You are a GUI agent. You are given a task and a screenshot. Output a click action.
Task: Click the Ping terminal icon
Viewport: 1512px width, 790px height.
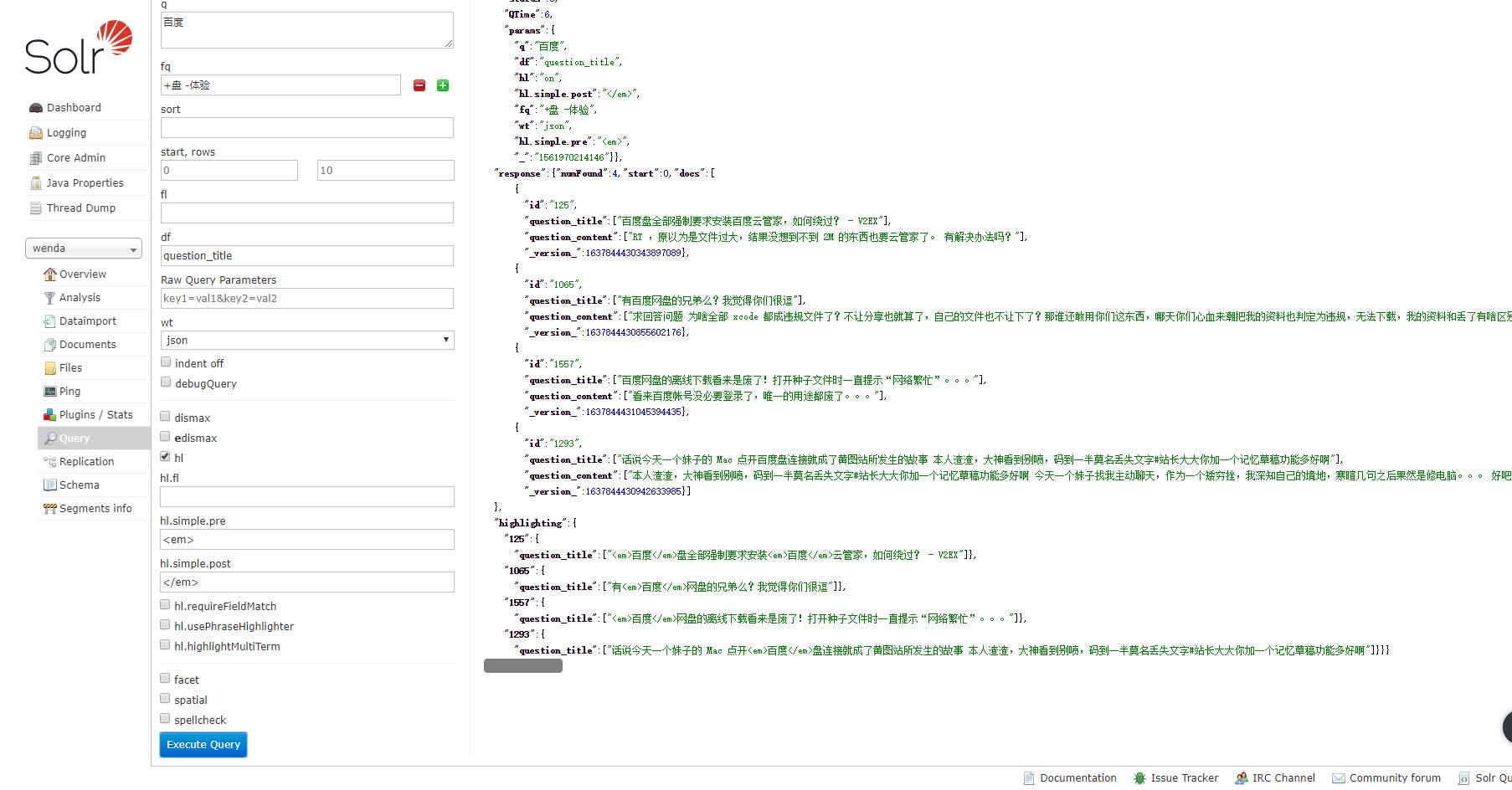point(50,392)
